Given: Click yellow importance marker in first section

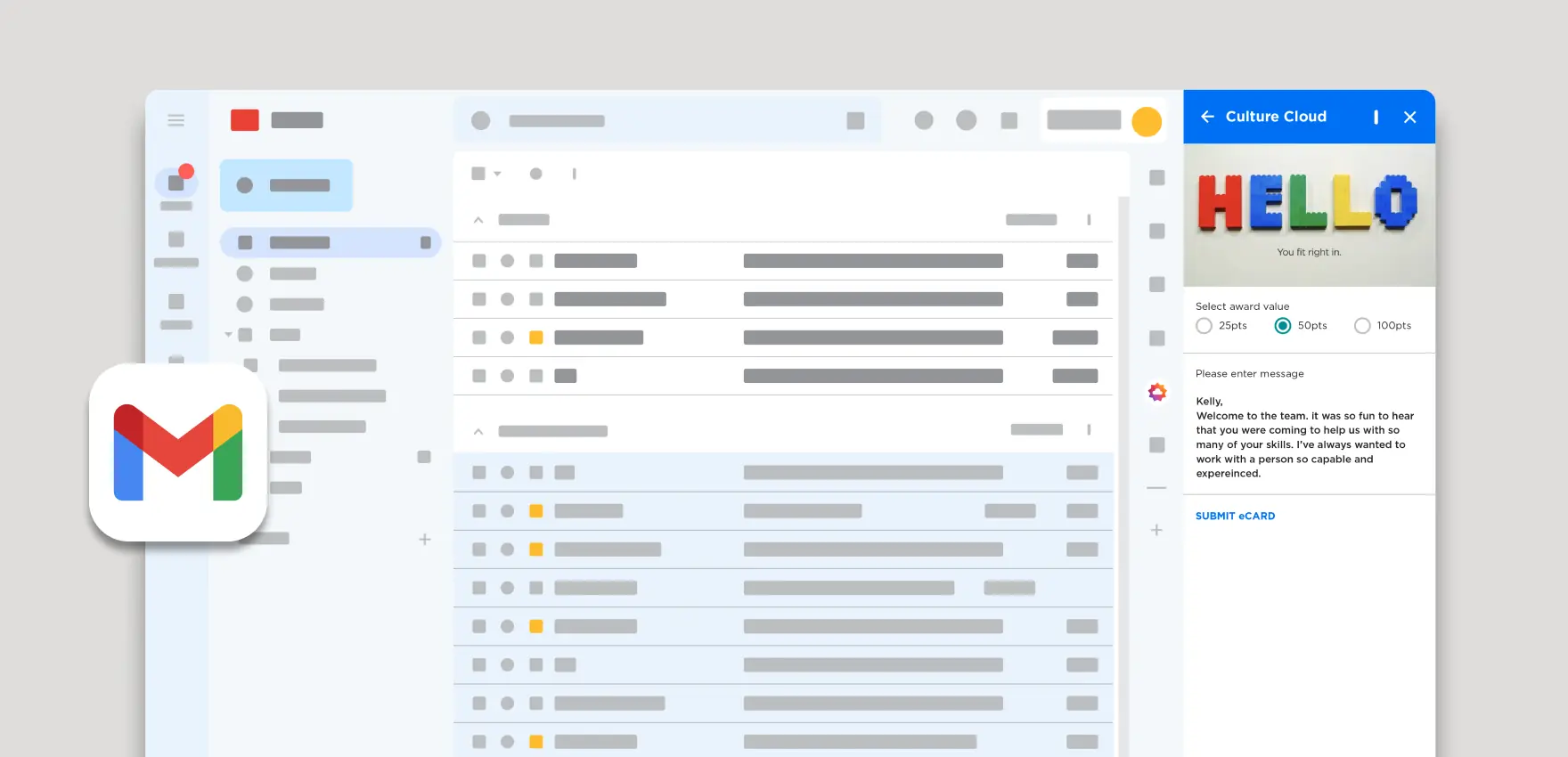Looking at the screenshot, I should tap(536, 338).
